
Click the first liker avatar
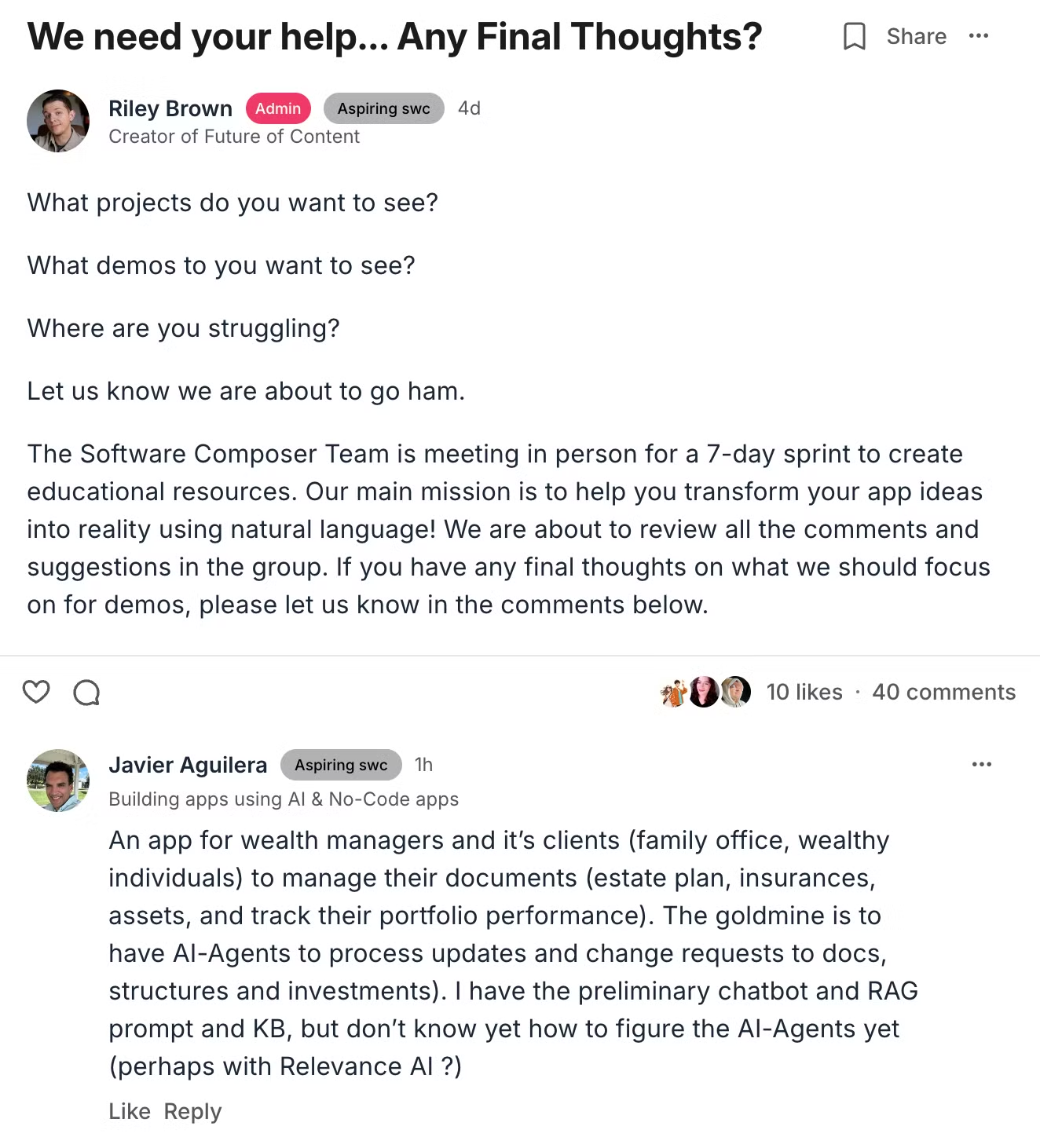[674, 692]
